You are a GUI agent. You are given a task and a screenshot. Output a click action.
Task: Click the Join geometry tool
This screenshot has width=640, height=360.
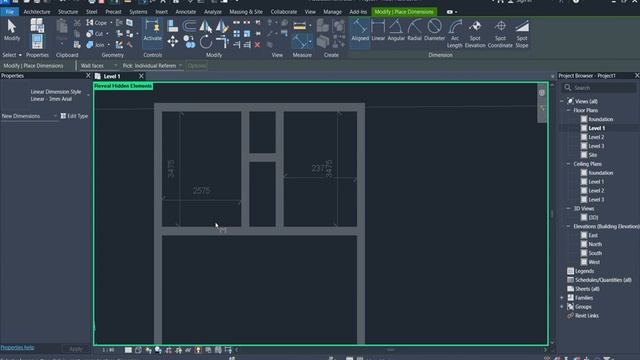point(95,45)
